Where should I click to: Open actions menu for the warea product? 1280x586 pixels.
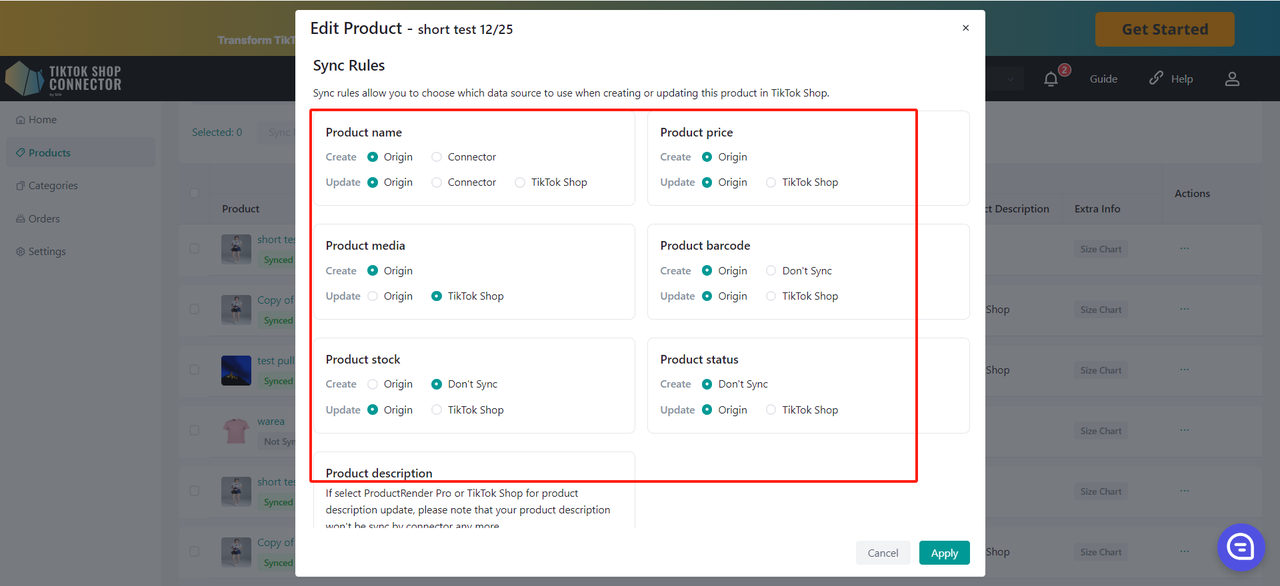pos(1184,430)
